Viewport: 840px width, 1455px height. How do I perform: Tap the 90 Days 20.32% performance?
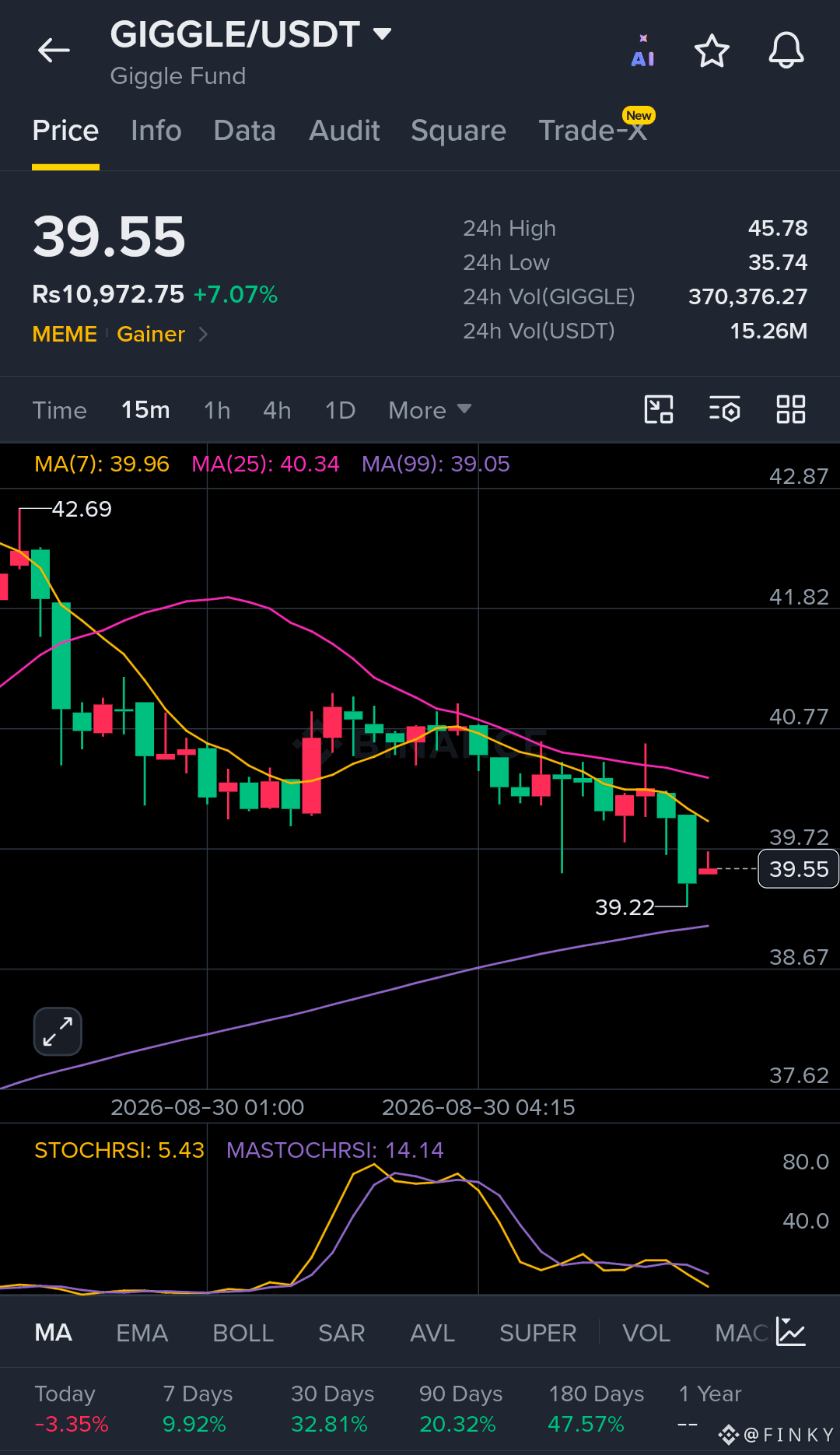461,1408
